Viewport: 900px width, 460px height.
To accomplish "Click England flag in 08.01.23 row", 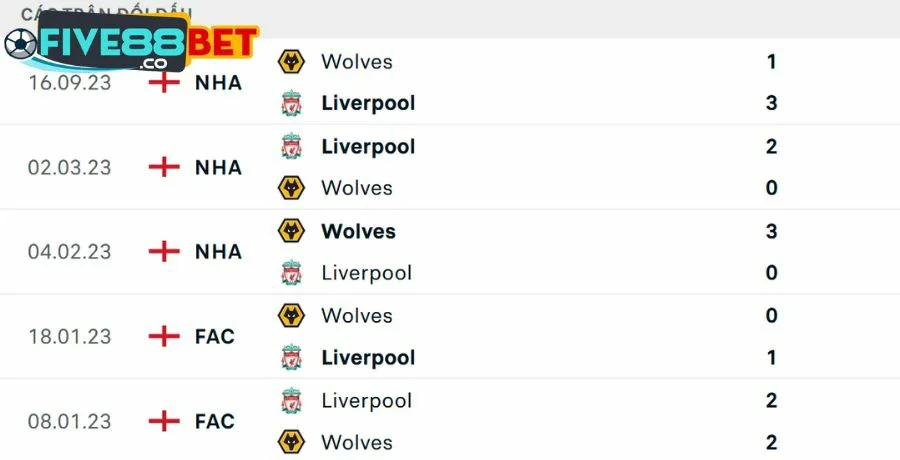I will point(163,421).
